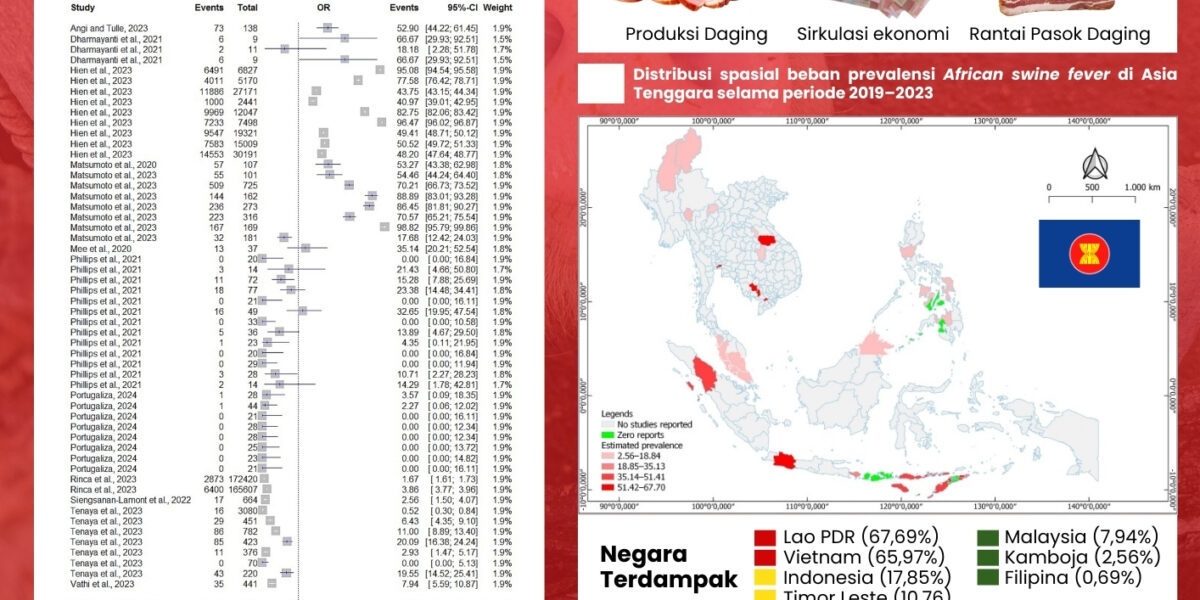Click the yellow swatch beside Indonesia
Screen dimensions: 1200x600
765,578
